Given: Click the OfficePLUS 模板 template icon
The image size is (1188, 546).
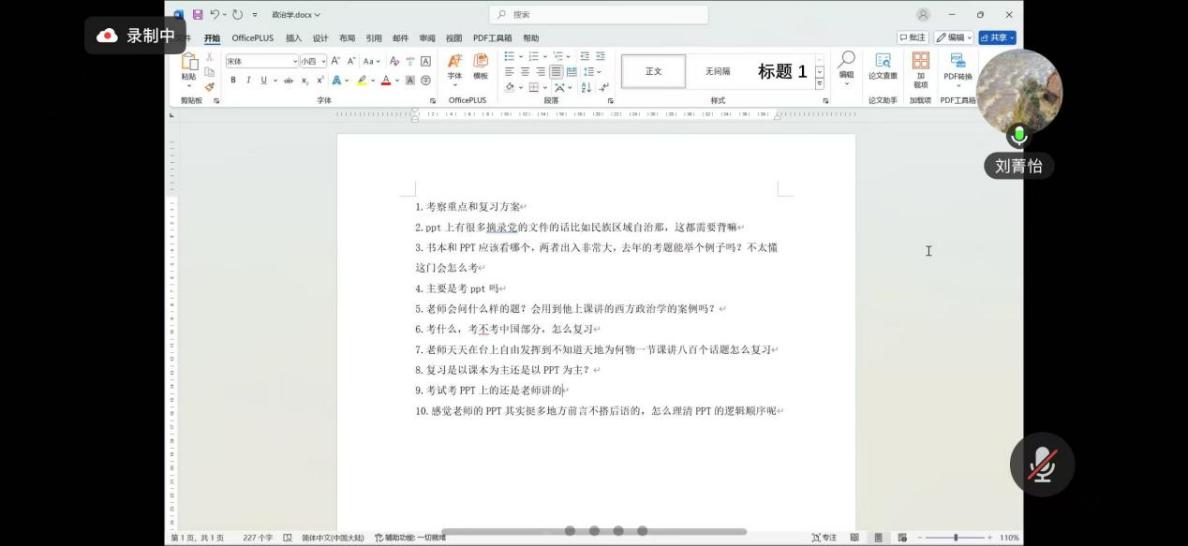Looking at the screenshot, I should tap(480, 67).
